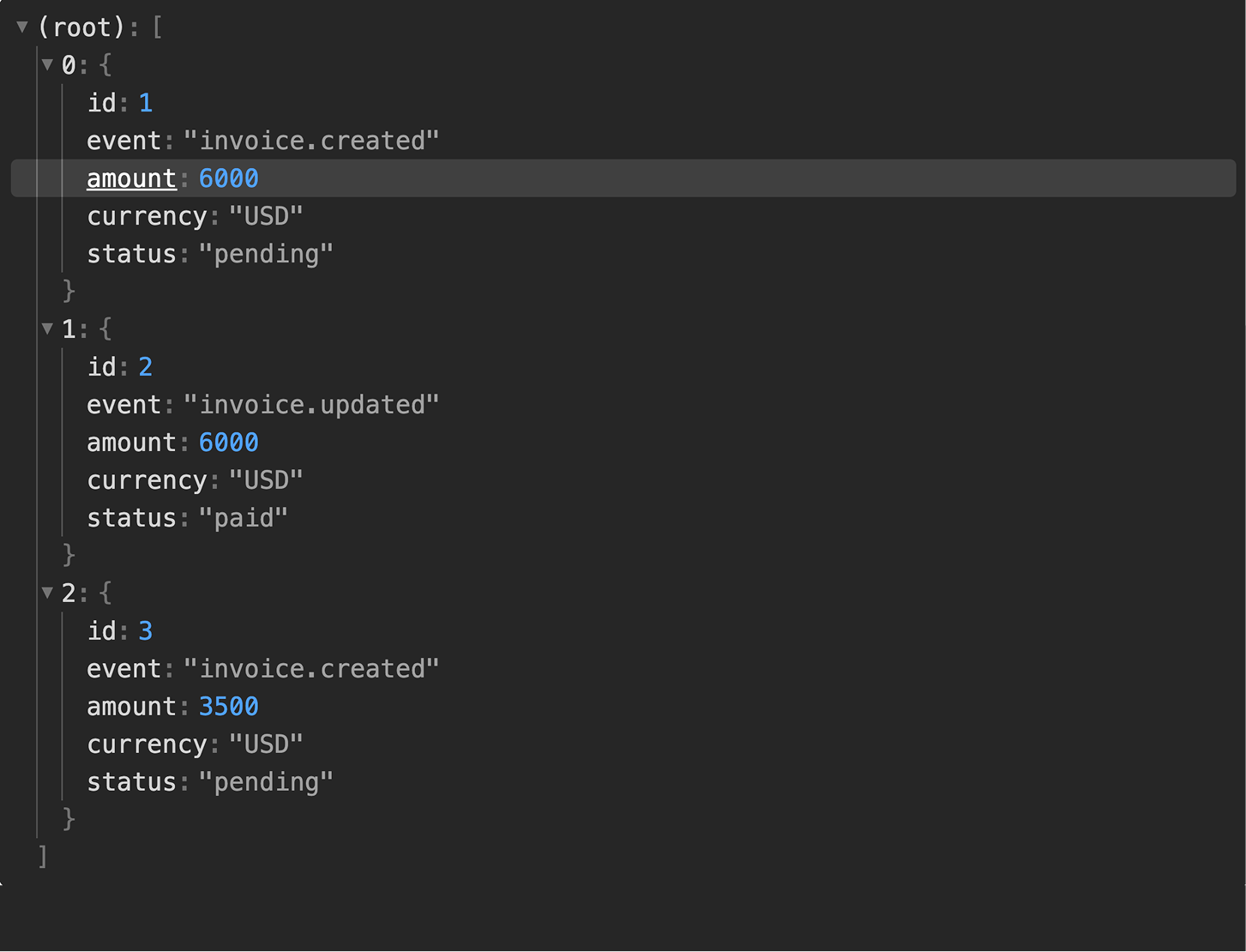Select the "pending" status value in item 0
This screenshot has width=1246, height=952.
tap(266, 254)
